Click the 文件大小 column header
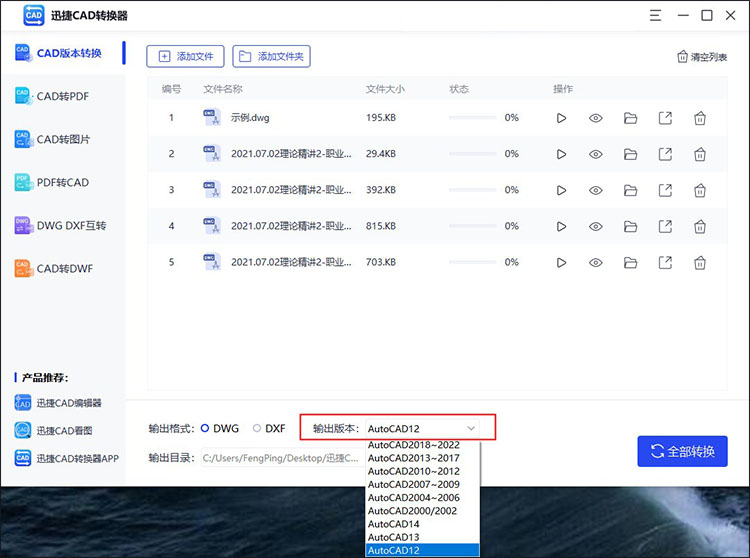 (385, 89)
